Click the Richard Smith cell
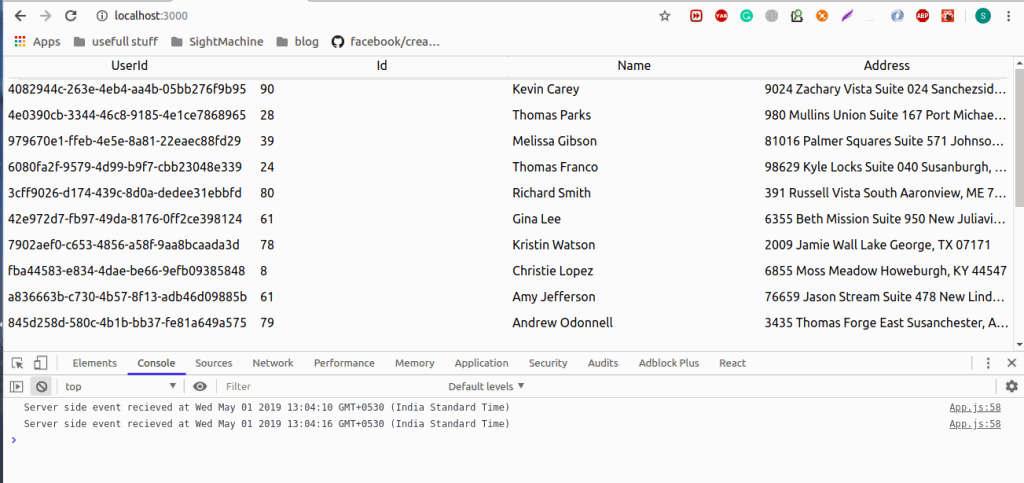Screen dimensions: 1024x483 pos(552,193)
